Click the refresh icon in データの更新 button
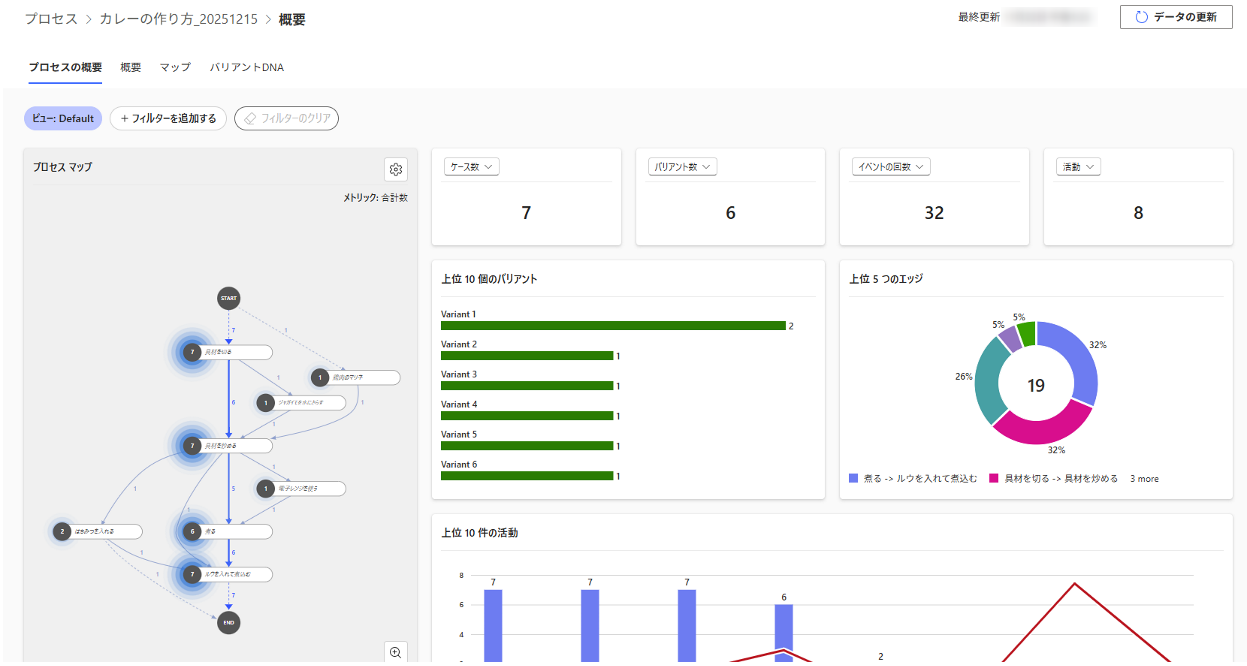This screenshot has width=1247, height=666. [1141, 17]
